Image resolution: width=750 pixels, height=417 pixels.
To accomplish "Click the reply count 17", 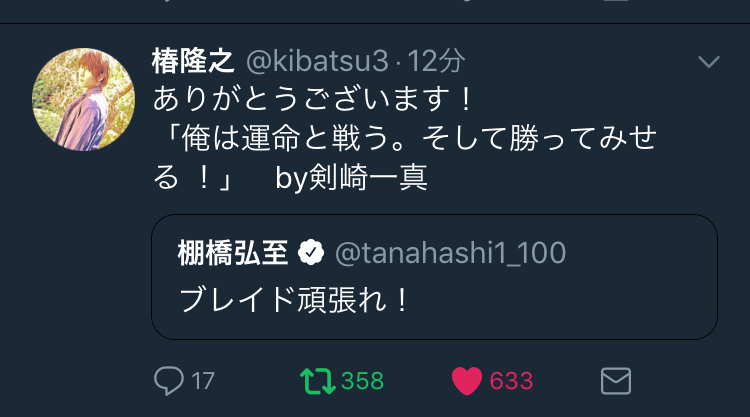I will 203,381.
